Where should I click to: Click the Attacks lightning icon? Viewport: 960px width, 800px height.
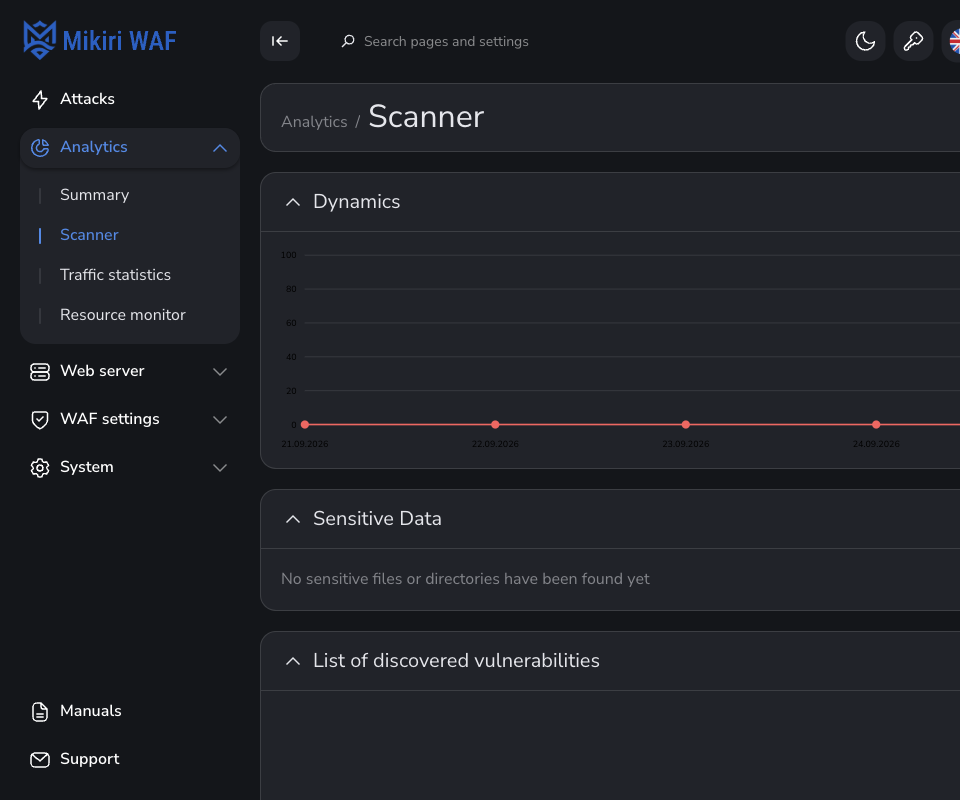pos(40,99)
